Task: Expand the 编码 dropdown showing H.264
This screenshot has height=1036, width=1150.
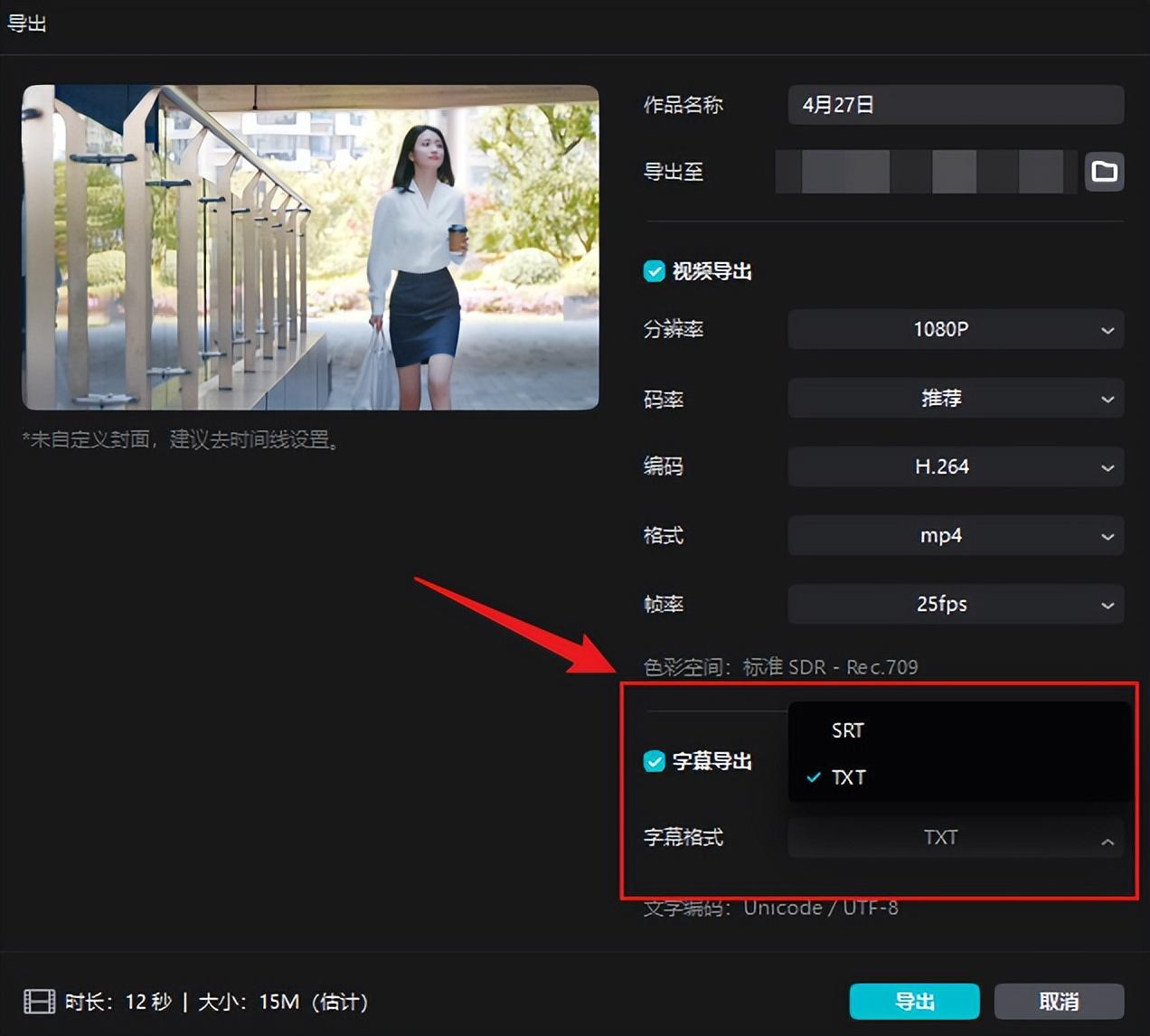Action: coord(955,467)
